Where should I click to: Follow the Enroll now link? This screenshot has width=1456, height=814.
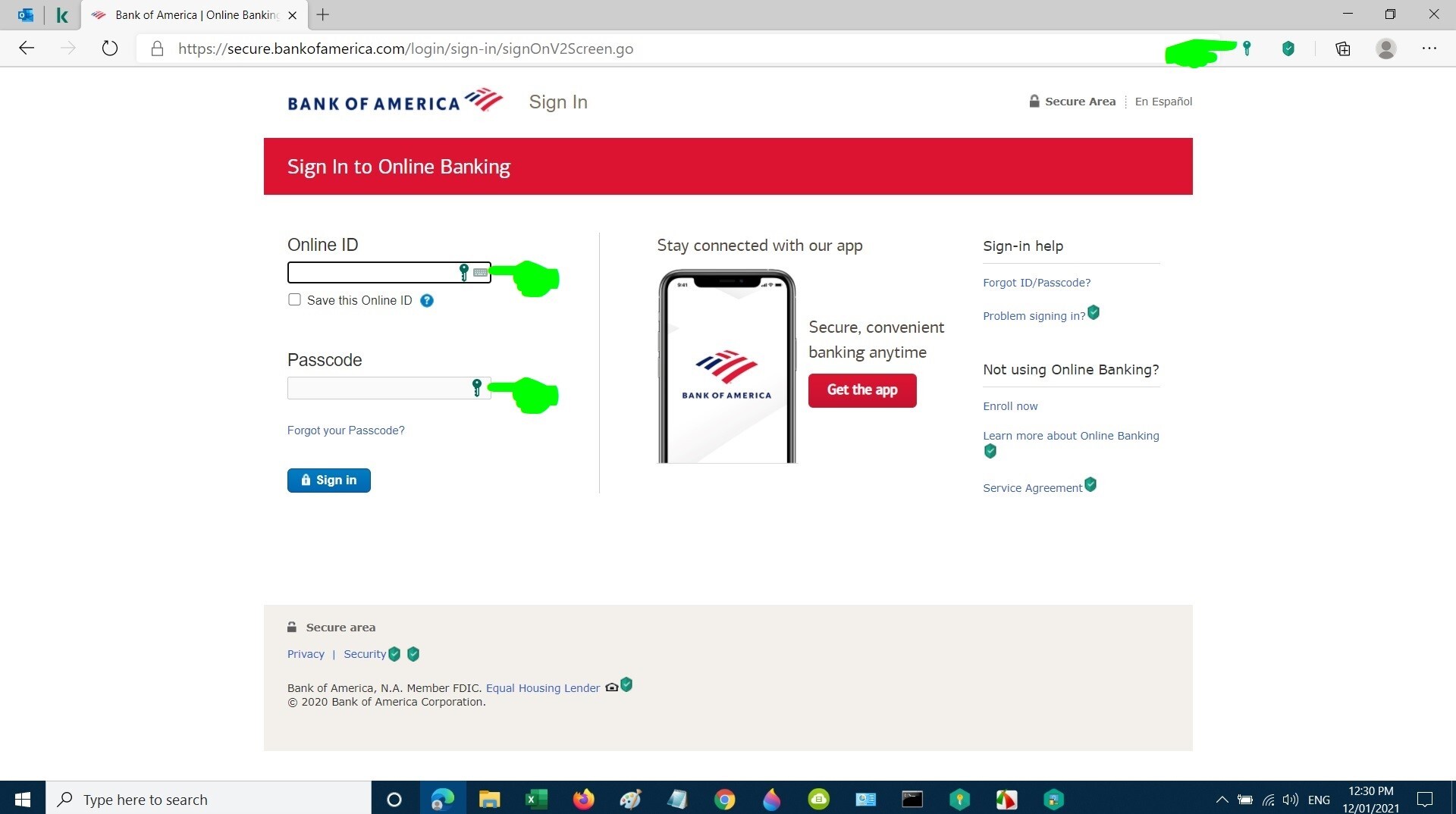tap(1010, 406)
